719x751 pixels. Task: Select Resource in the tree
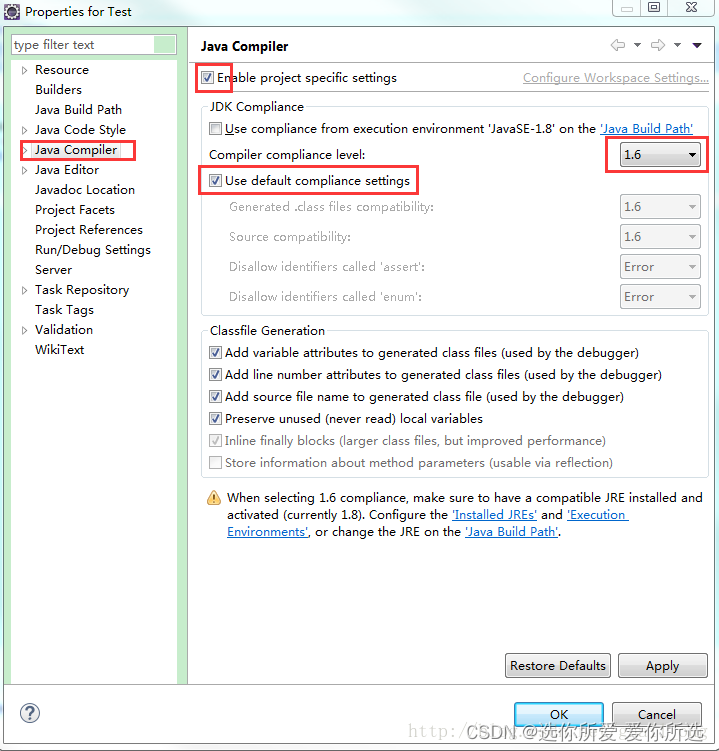pyautogui.click(x=62, y=70)
